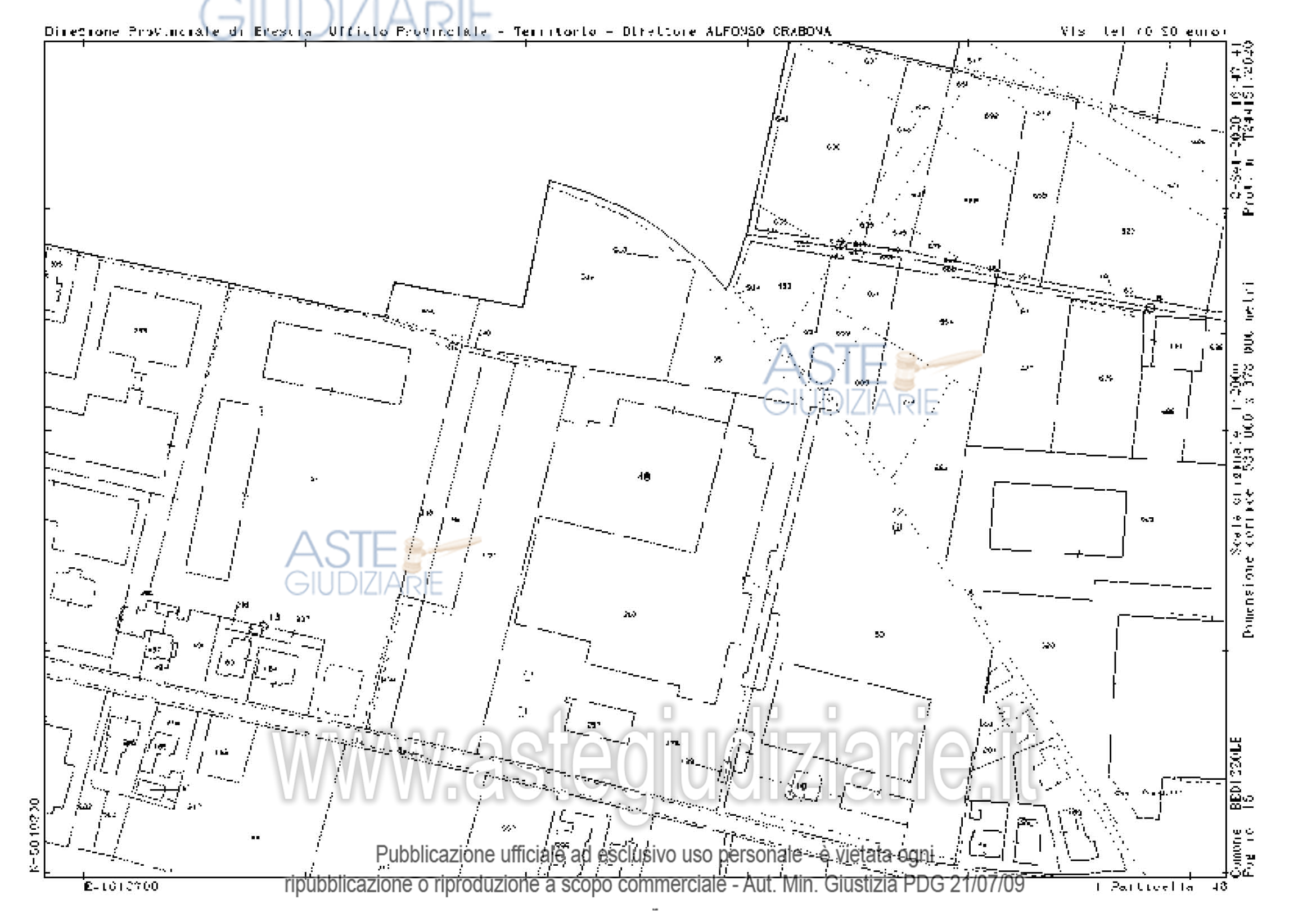The image size is (1316, 922).
Task: Click parcel number 48 on the map
Action: pyautogui.click(x=644, y=476)
